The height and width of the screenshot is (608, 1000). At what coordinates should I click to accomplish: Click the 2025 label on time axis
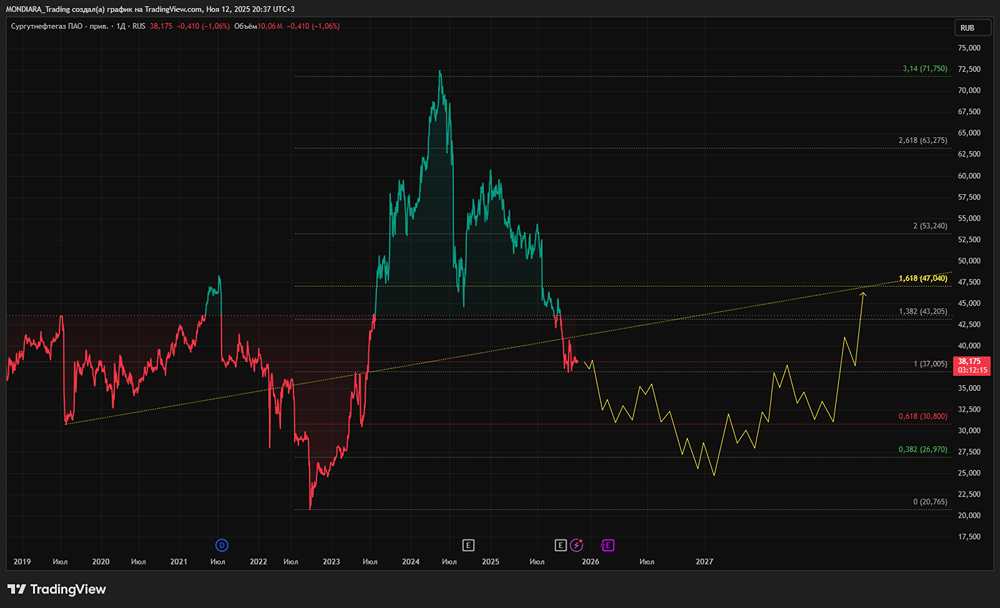pos(490,561)
